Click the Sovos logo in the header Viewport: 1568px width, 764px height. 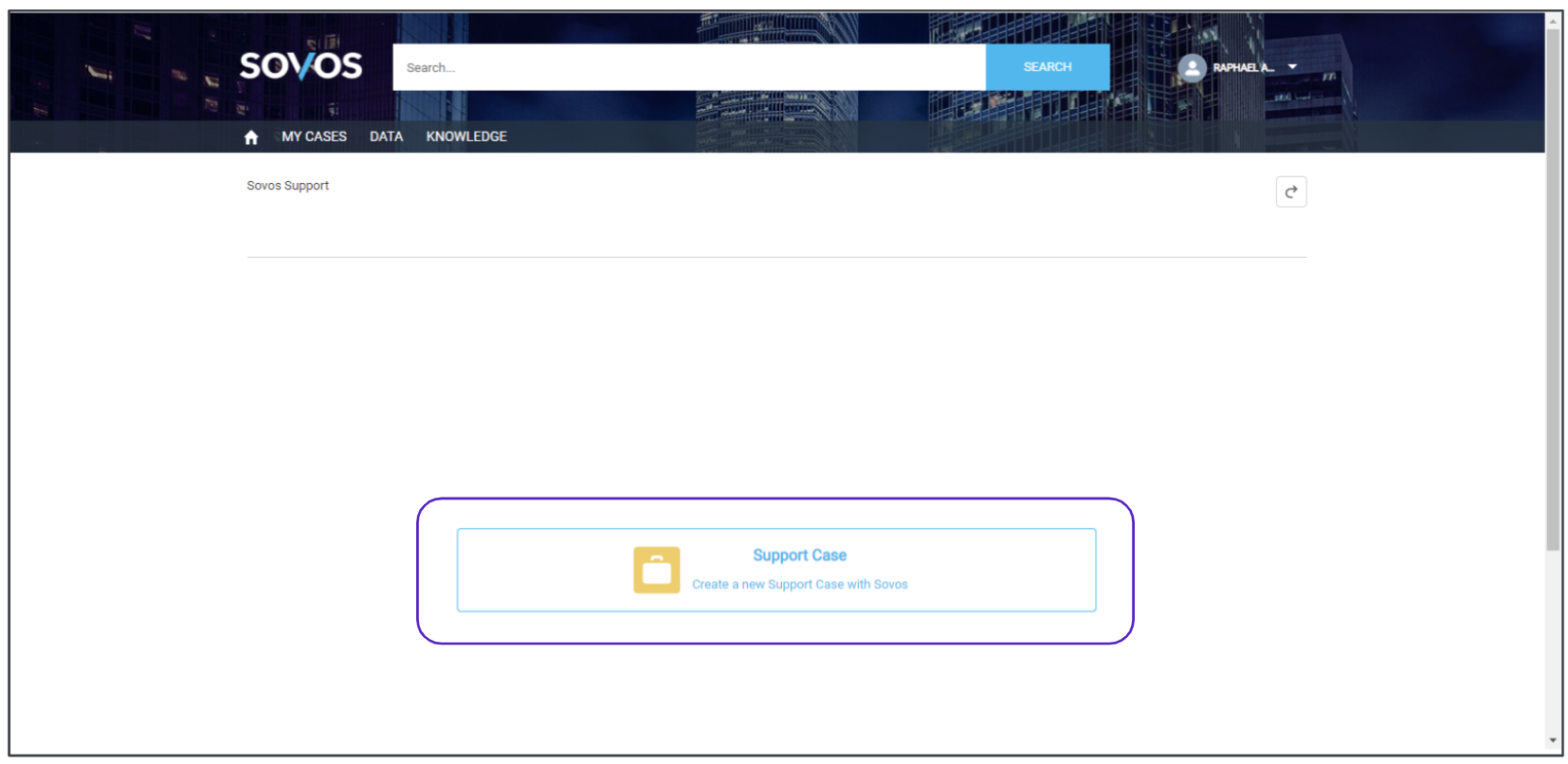[301, 65]
